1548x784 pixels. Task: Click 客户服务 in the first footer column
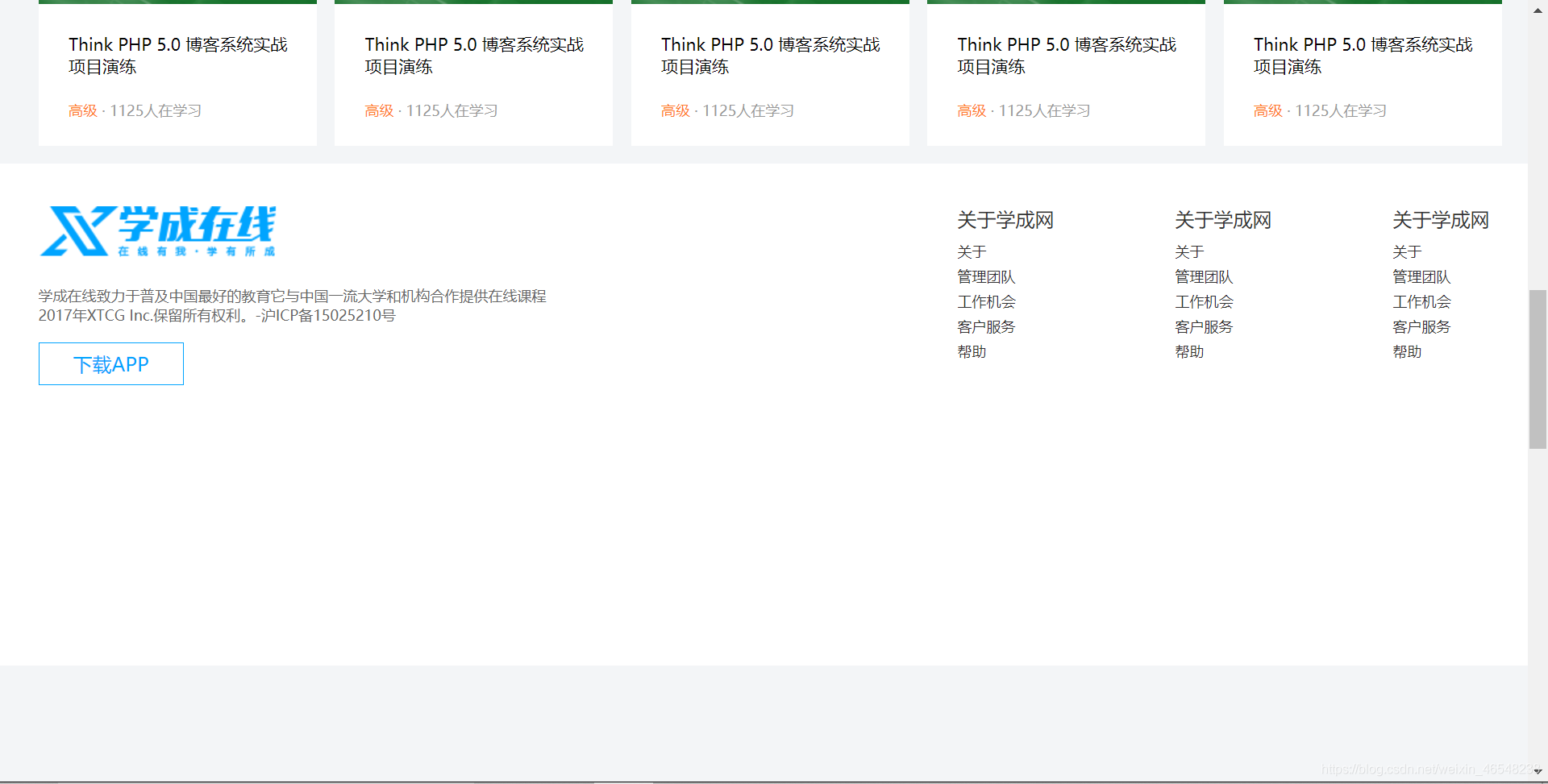click(986, 327)
